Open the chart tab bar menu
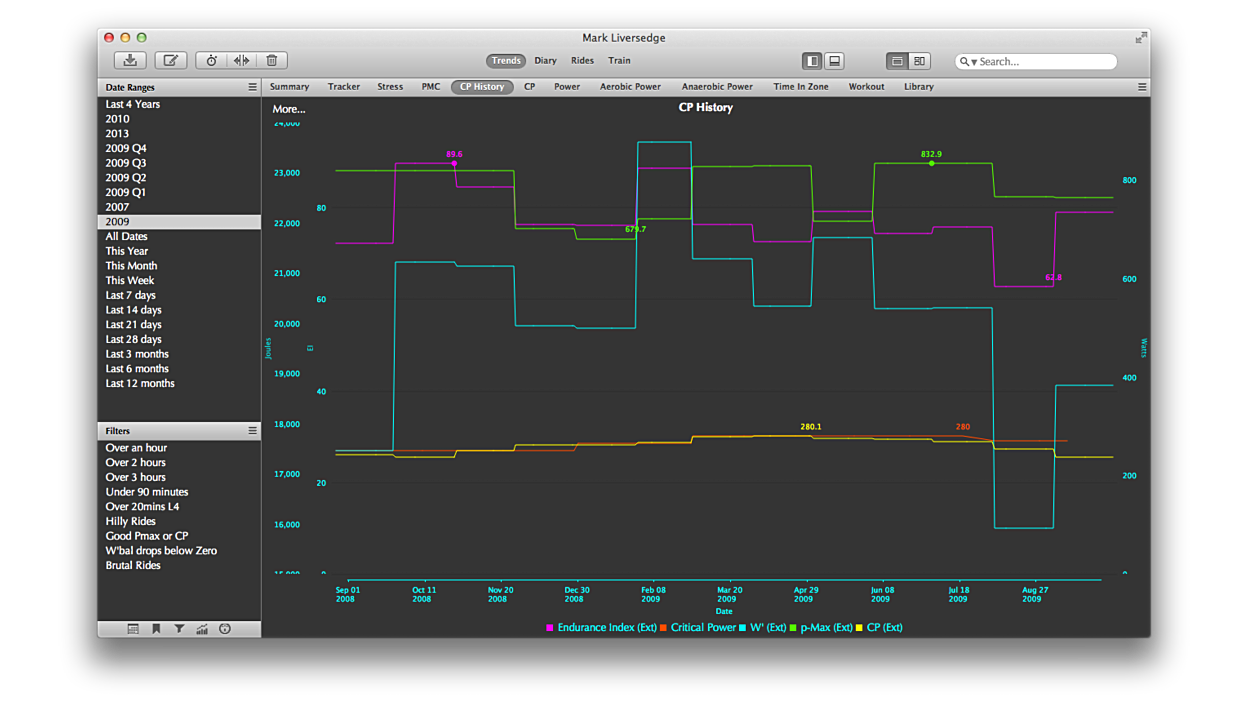 pyautogui.click(x=1141, y=87)
